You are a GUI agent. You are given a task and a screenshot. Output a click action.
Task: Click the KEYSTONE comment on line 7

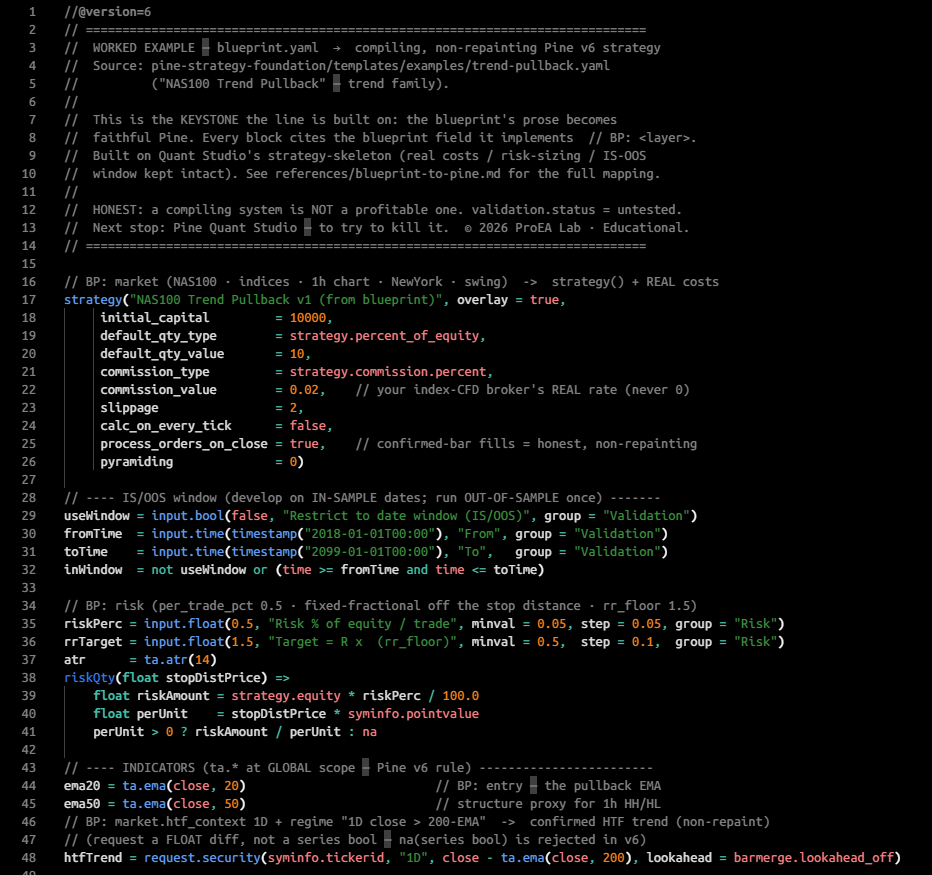point(341,119)
